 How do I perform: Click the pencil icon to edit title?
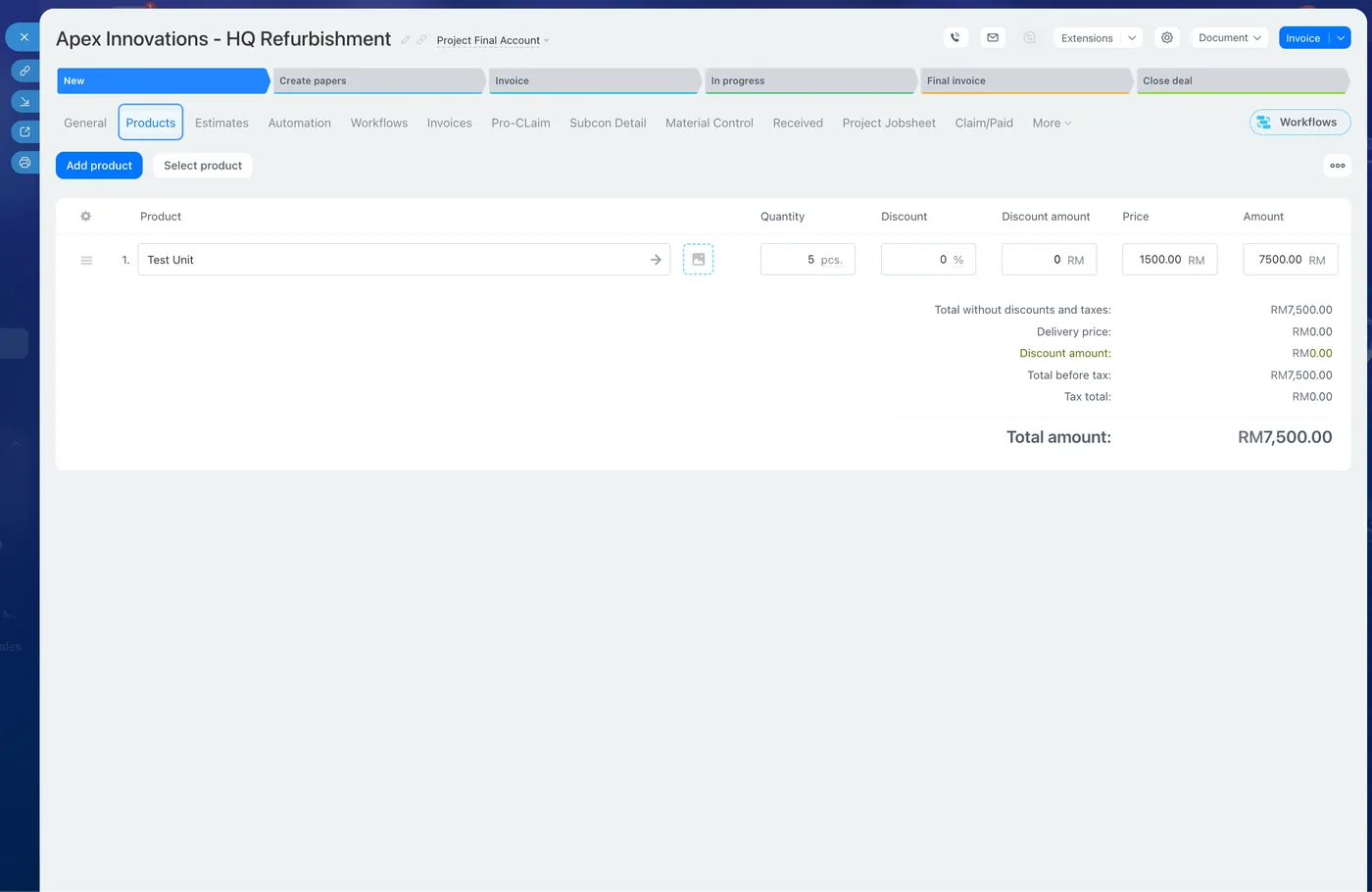pos(406,40)
